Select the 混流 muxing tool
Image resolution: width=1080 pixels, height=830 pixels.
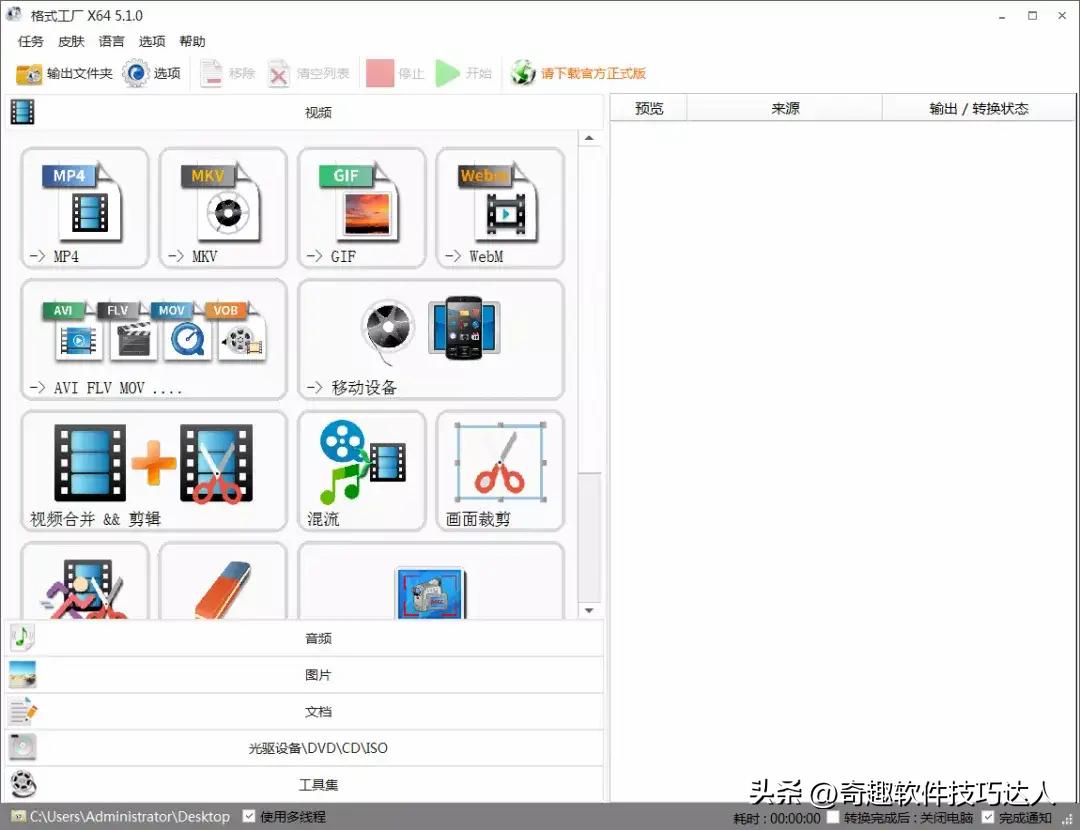[361, 470]
